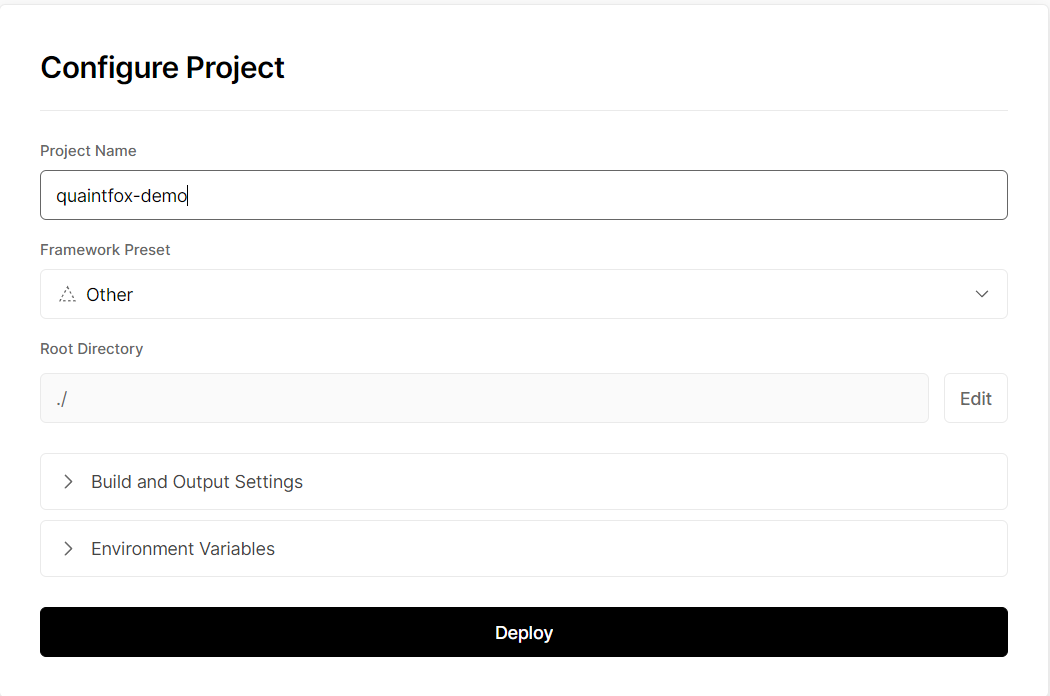The height and width of the screenshot is (696, 1050).
Task: Click the chevron icon beside Environment Variables
Action: point(68,548)
